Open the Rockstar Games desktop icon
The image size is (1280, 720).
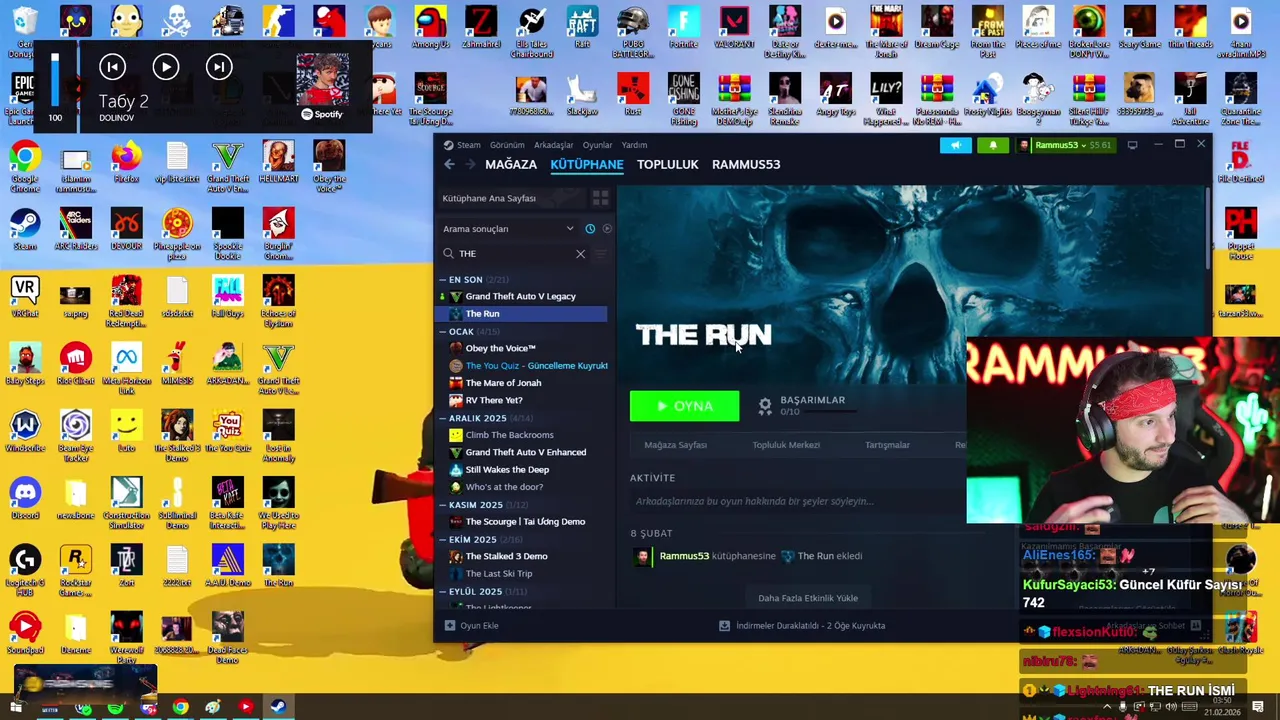(x=75, y=571)
